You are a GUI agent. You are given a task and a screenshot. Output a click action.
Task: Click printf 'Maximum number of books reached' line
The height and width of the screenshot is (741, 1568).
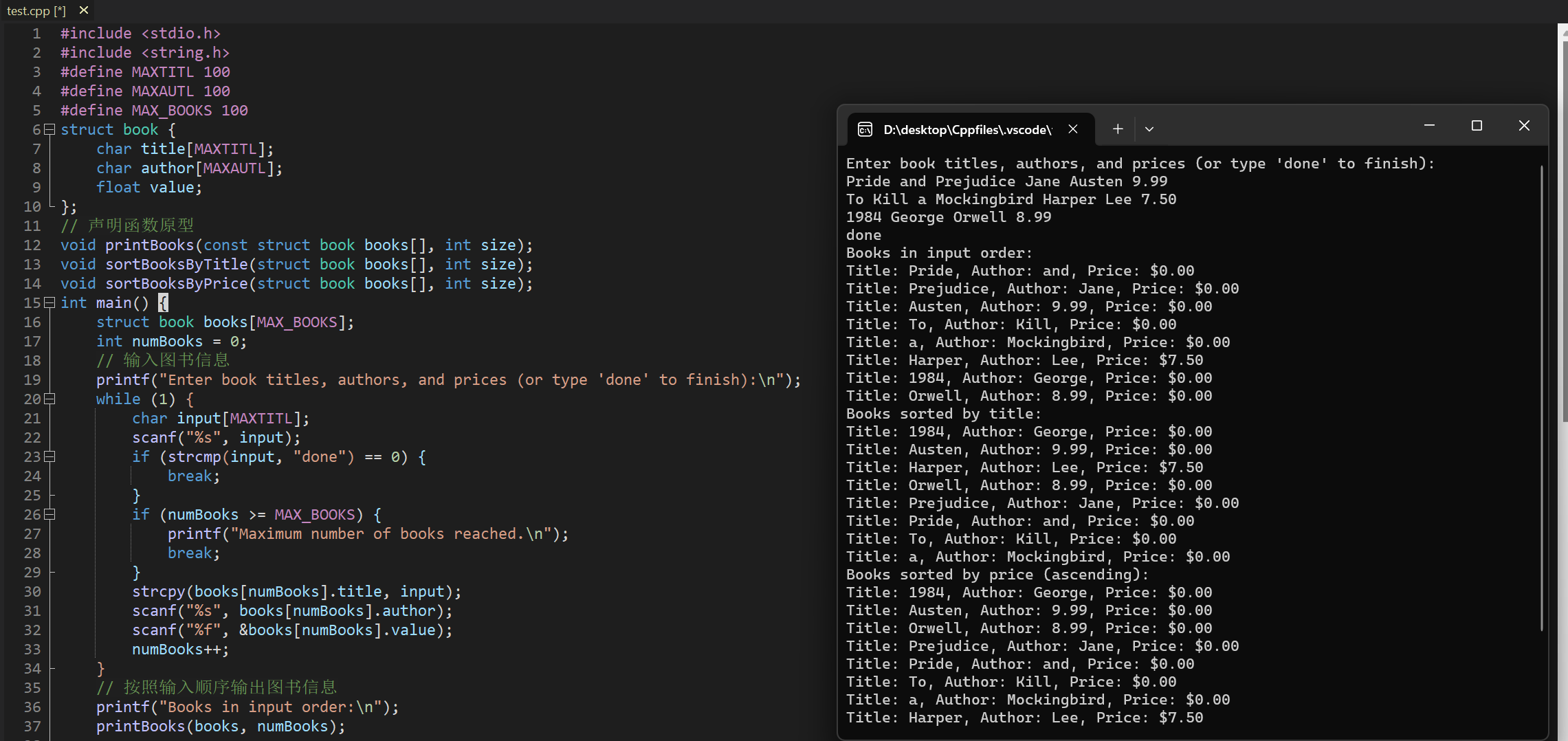[x=368, y=533]
